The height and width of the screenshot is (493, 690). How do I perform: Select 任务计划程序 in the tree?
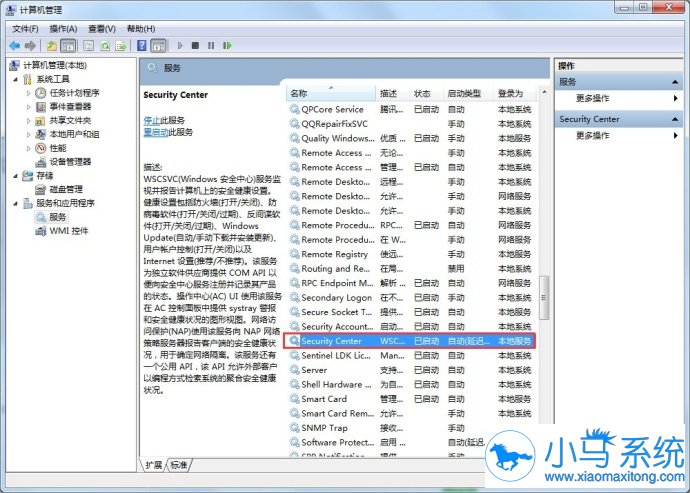[x=74, y=93]
